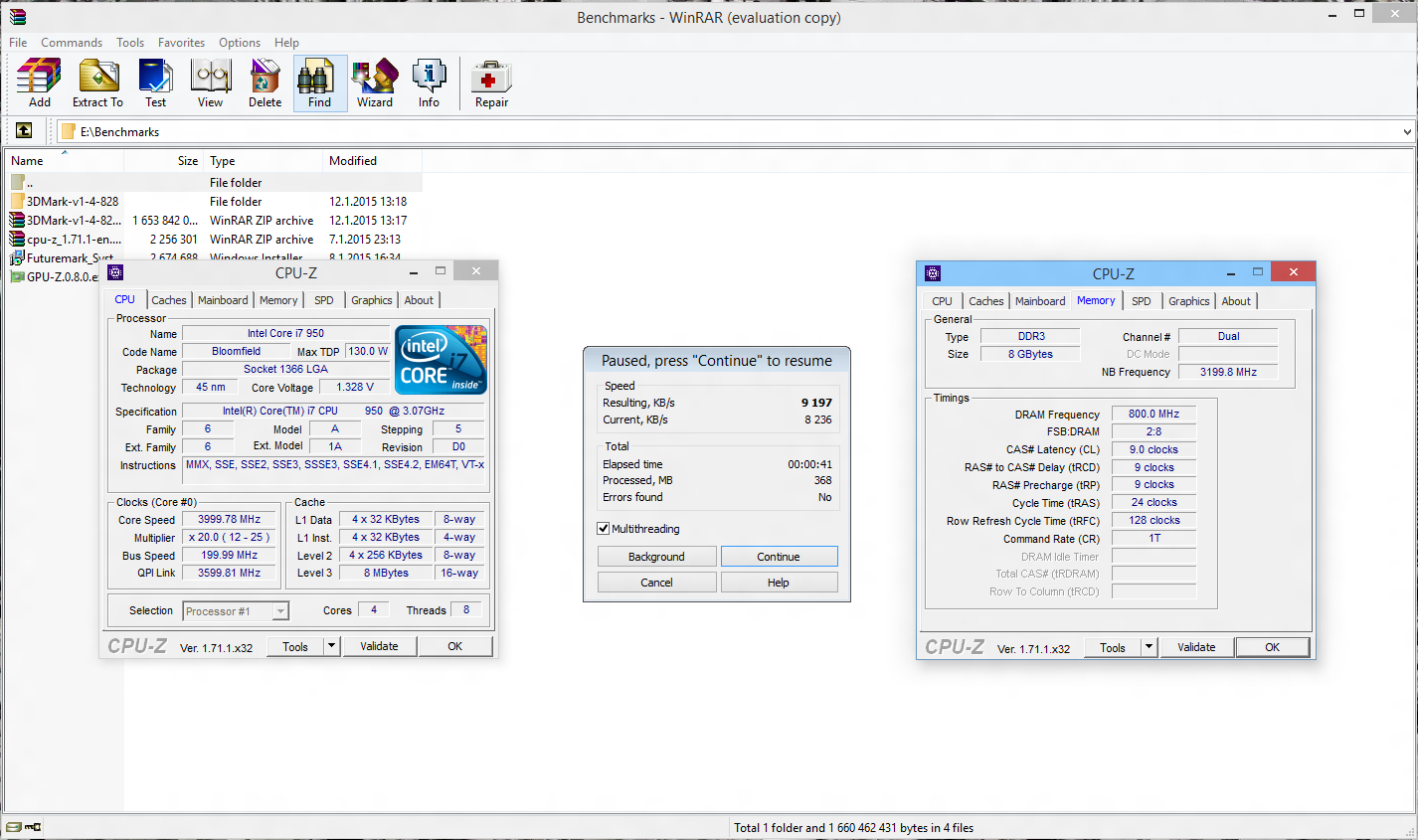Click the Help menu

click(x=286, y=43)
